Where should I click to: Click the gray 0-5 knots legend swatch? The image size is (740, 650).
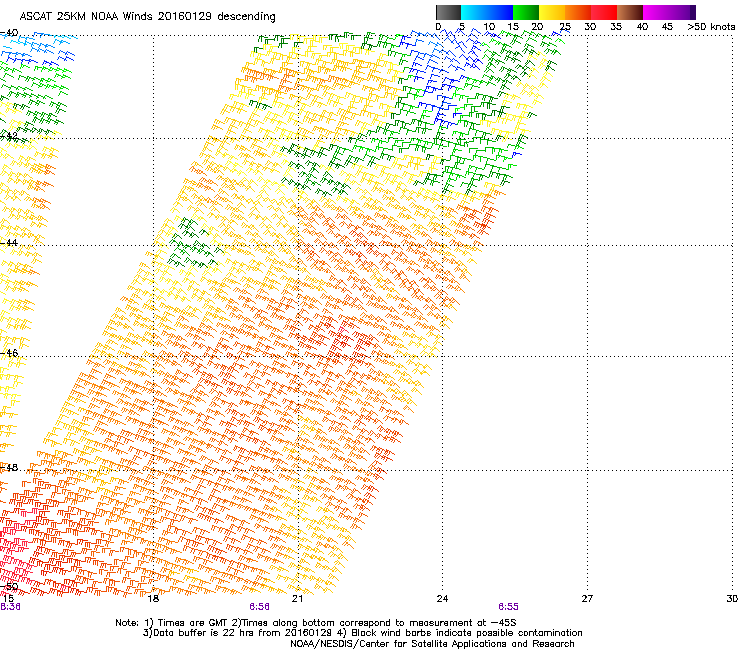(x=448, y=12)
